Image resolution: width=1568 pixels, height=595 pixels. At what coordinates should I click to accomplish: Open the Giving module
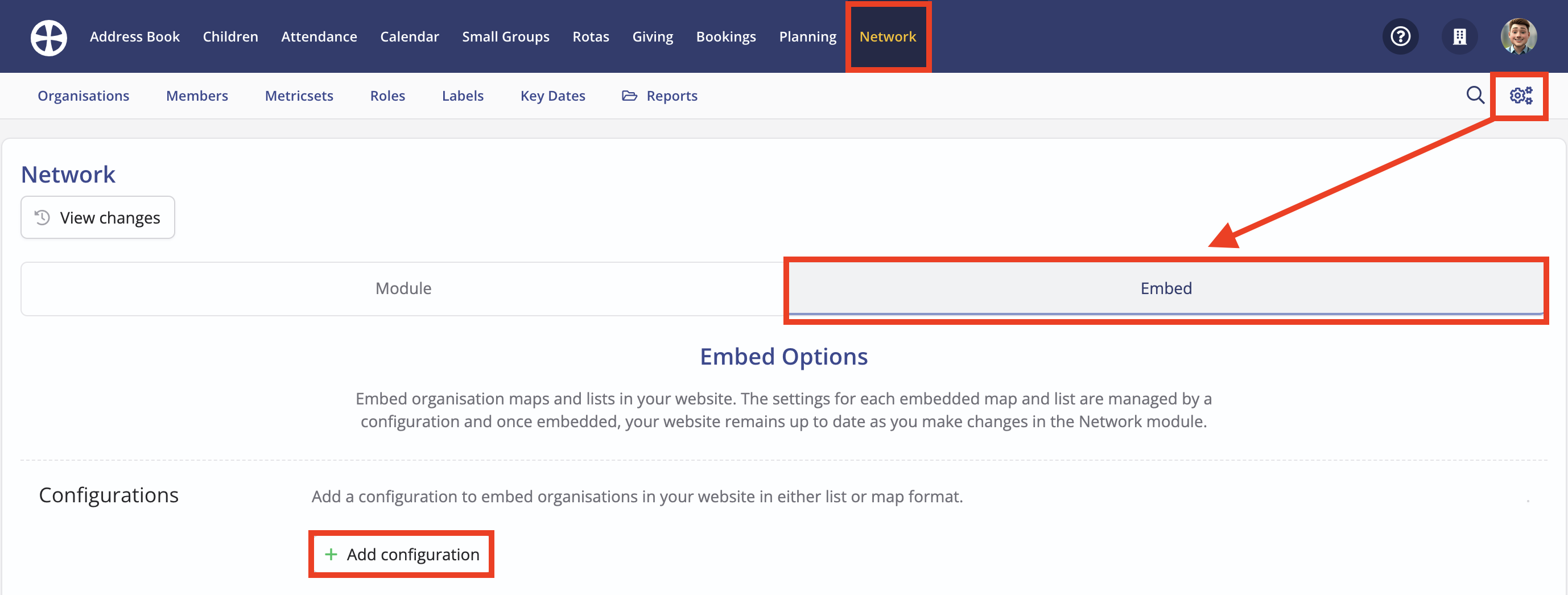653,36
